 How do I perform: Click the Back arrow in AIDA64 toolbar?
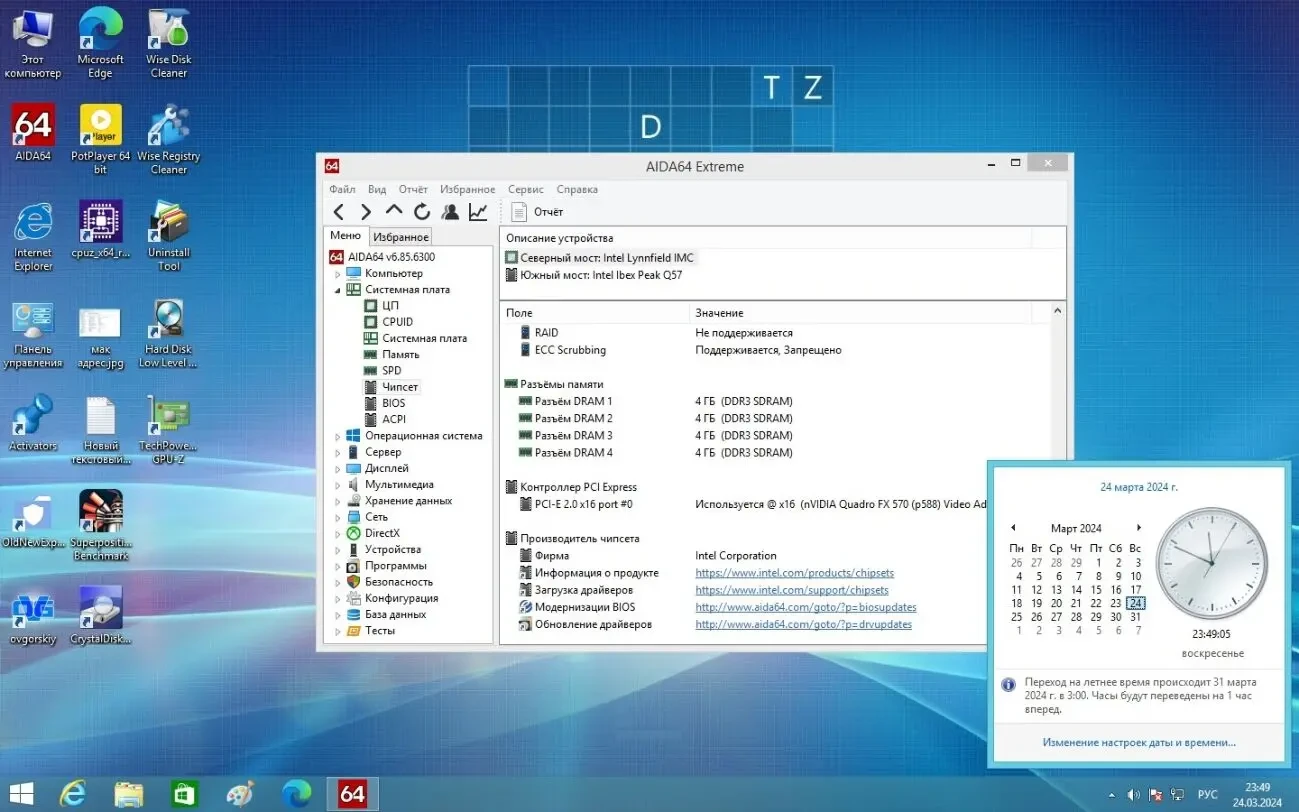tap(339, 211)
